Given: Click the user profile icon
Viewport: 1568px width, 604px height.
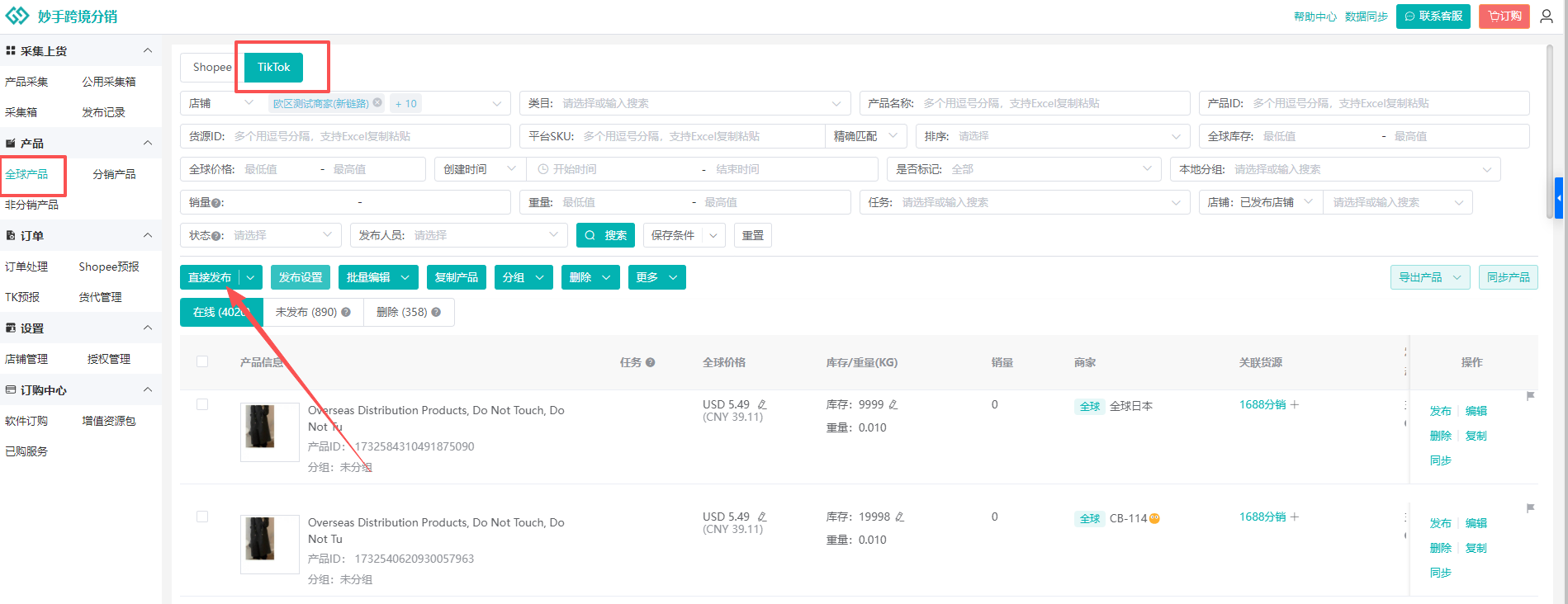Looking at the screenshot, I should coord(1547,17).
